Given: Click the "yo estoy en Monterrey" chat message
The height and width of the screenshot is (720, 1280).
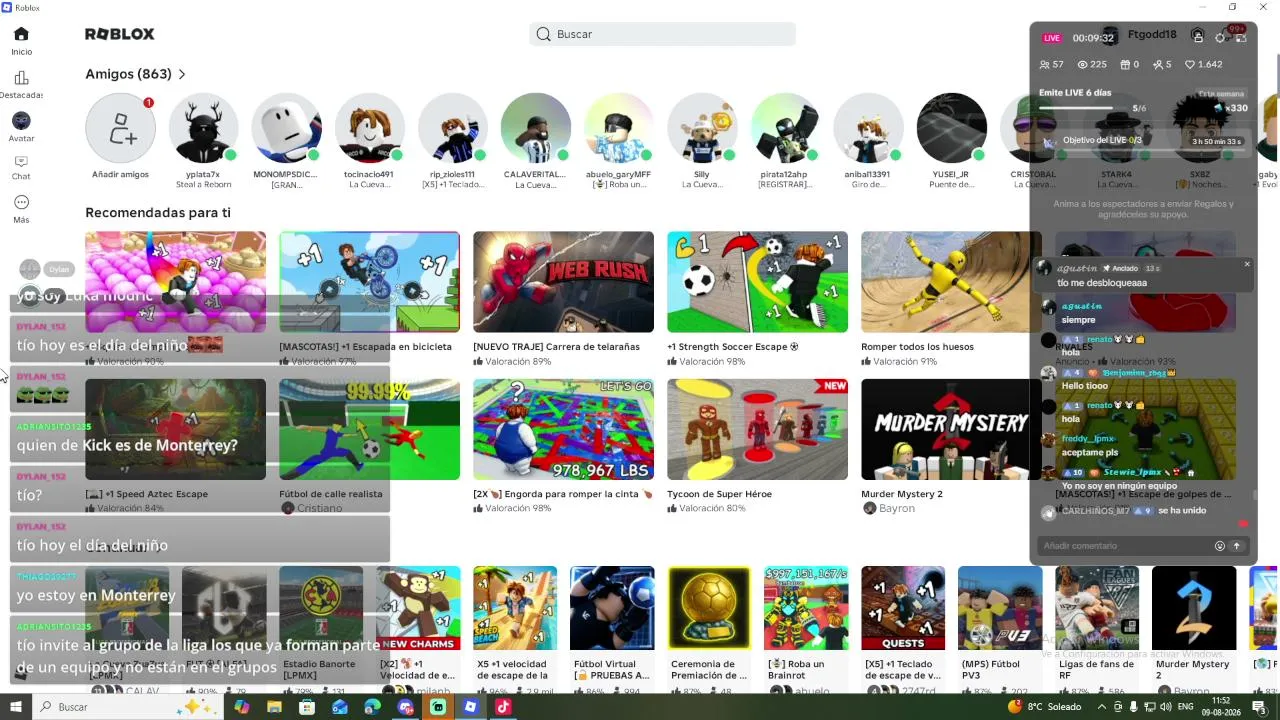Looking at the screenshot, I should pos(96,595).
